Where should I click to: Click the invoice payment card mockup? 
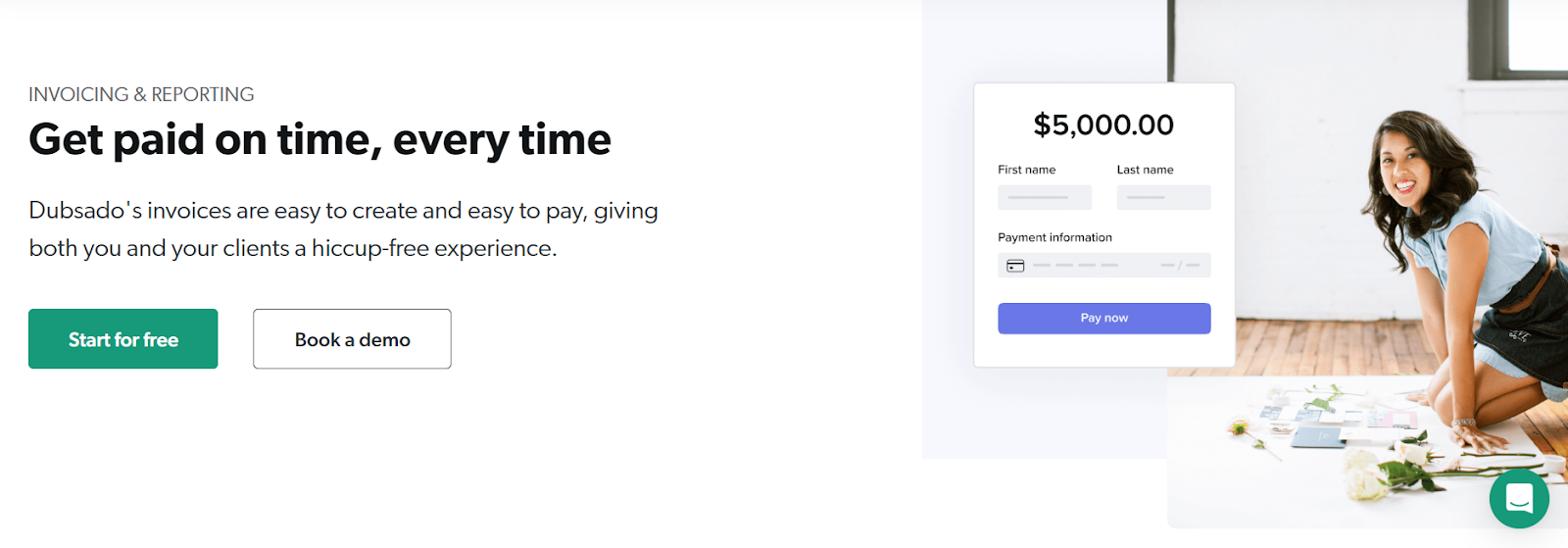coord(1104,225)
